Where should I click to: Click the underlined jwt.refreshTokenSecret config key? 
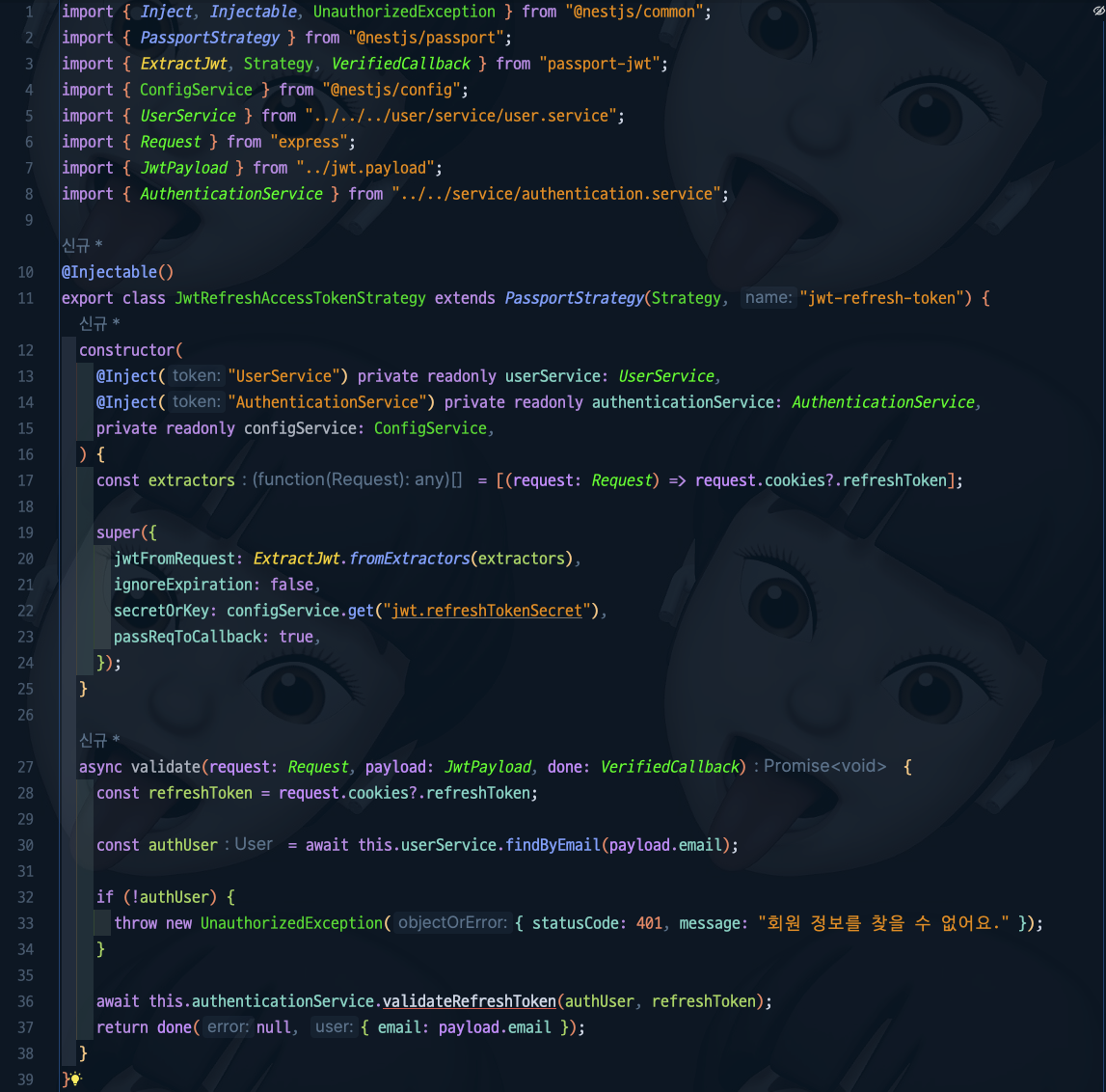[x=487, y=611]
